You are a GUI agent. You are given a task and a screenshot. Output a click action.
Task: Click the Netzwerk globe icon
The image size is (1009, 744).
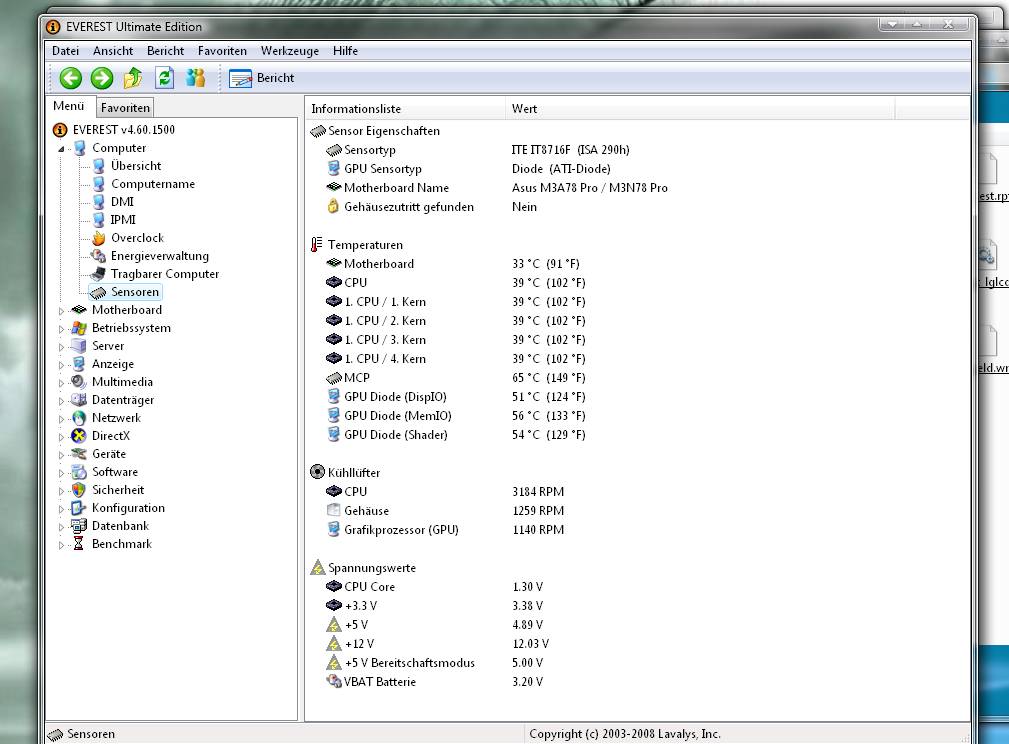click(x=79, y=418)
